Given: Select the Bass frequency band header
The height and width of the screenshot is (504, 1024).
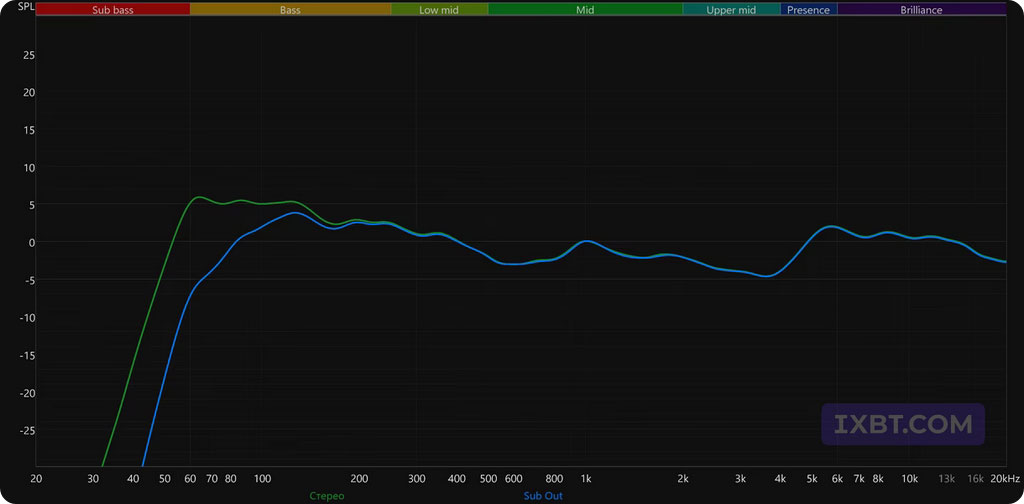Looking at the screenshot, I should click(x=290, y=10).
